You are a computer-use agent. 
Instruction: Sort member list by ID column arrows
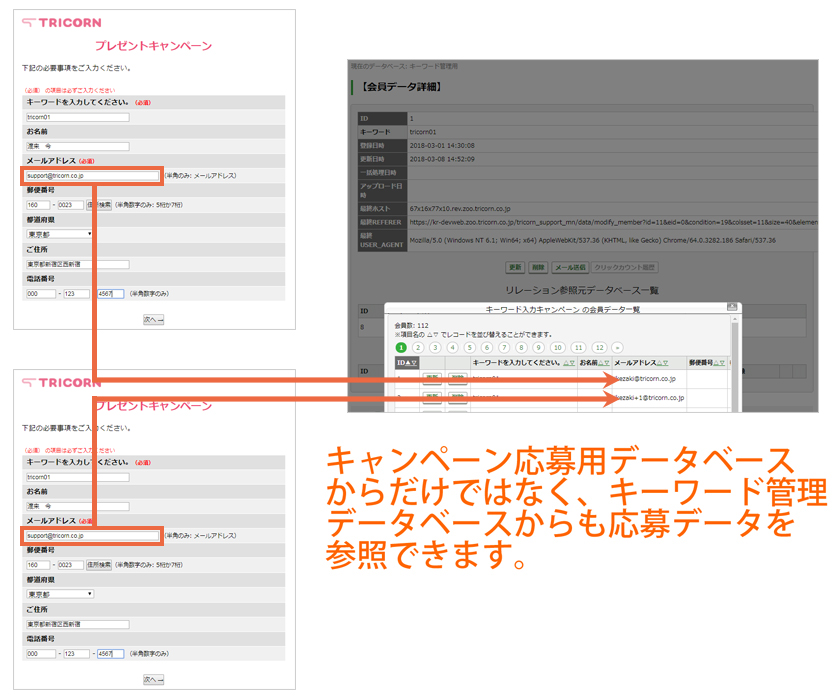click(x=411, y=363)
